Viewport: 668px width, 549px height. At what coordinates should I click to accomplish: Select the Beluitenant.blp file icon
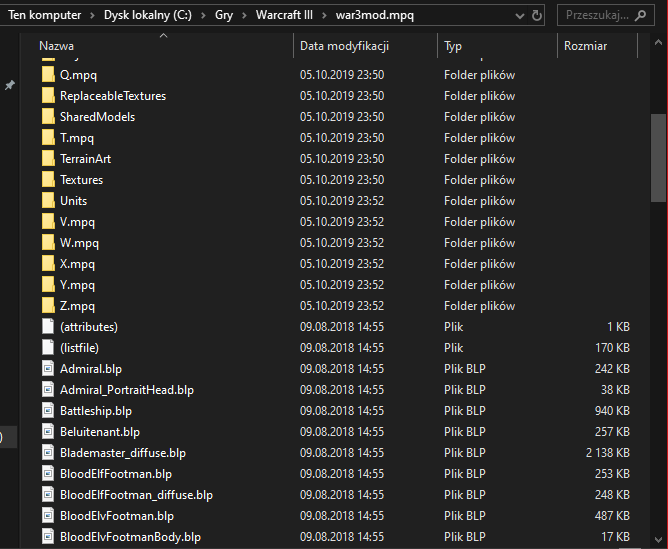point(48,431)
